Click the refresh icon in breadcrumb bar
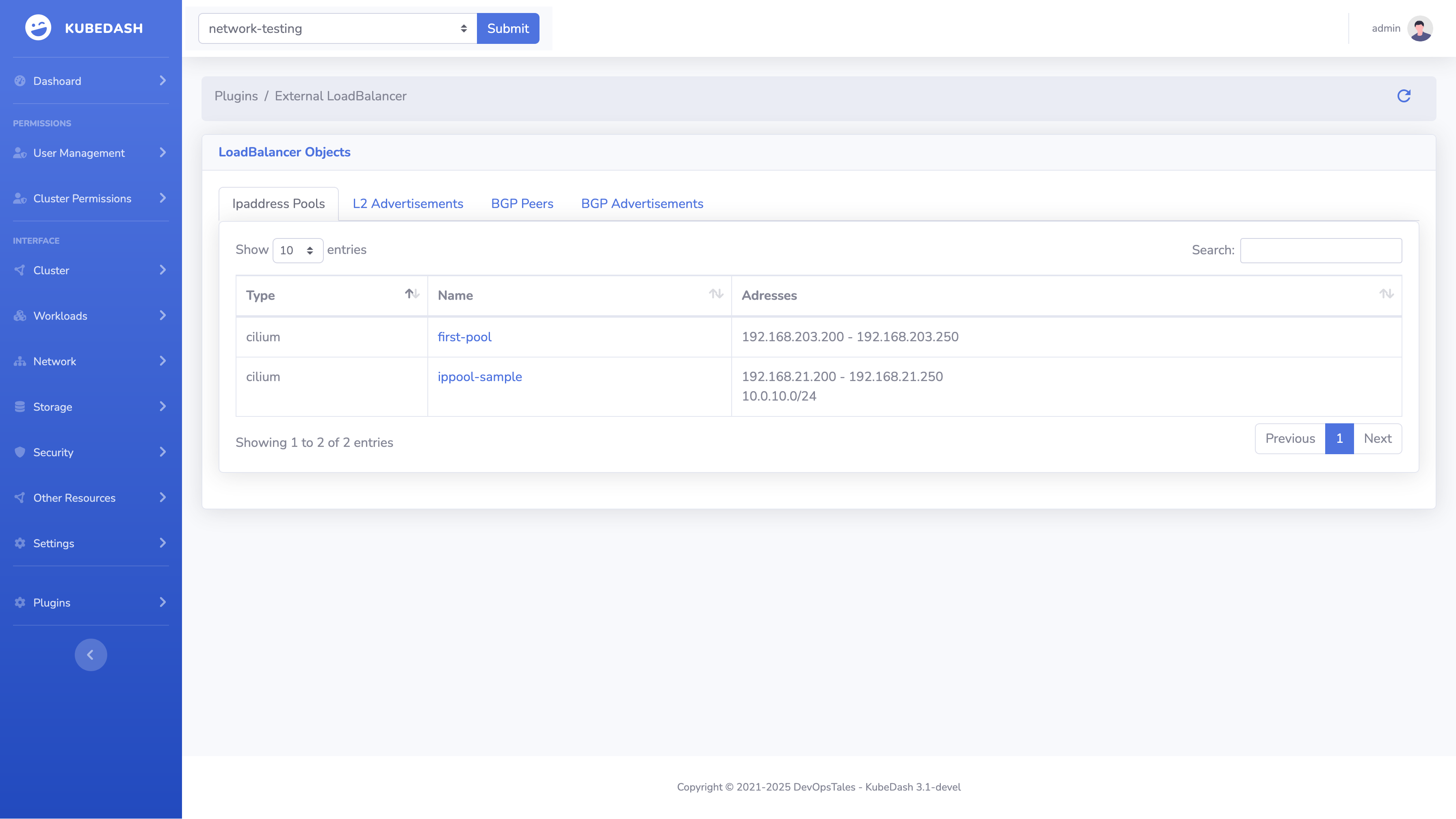 click(x=1404, y=96)
